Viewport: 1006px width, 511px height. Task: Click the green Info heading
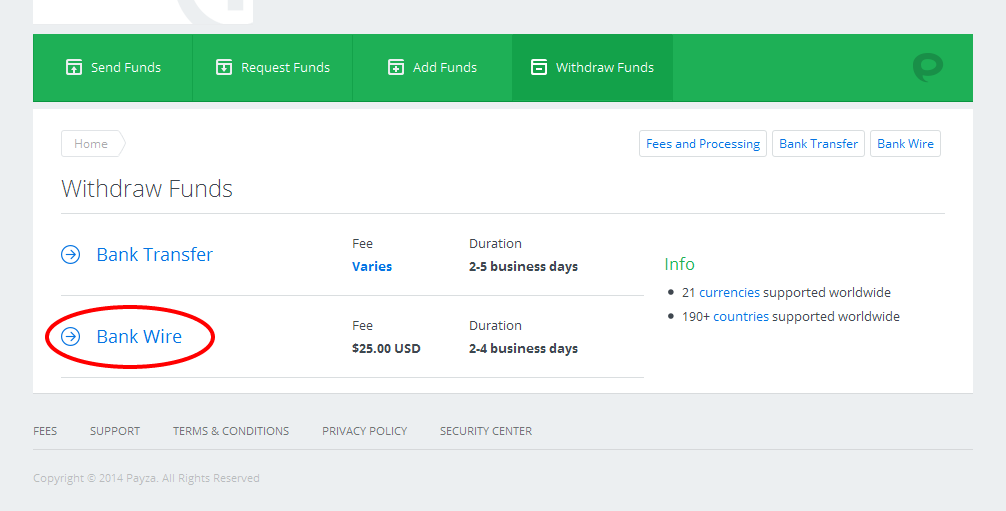tap(679, 264)
